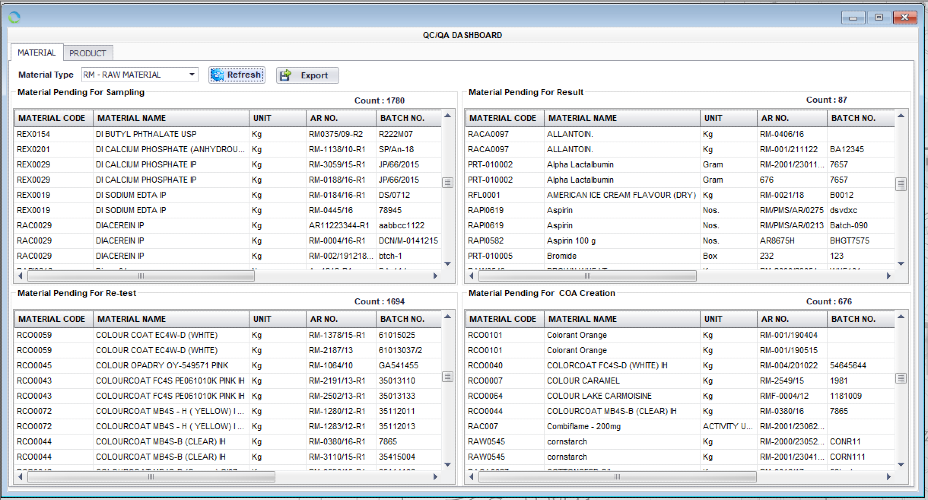Click right arrow of Re-test horizontal scrollbar

(x=435, y=476)
